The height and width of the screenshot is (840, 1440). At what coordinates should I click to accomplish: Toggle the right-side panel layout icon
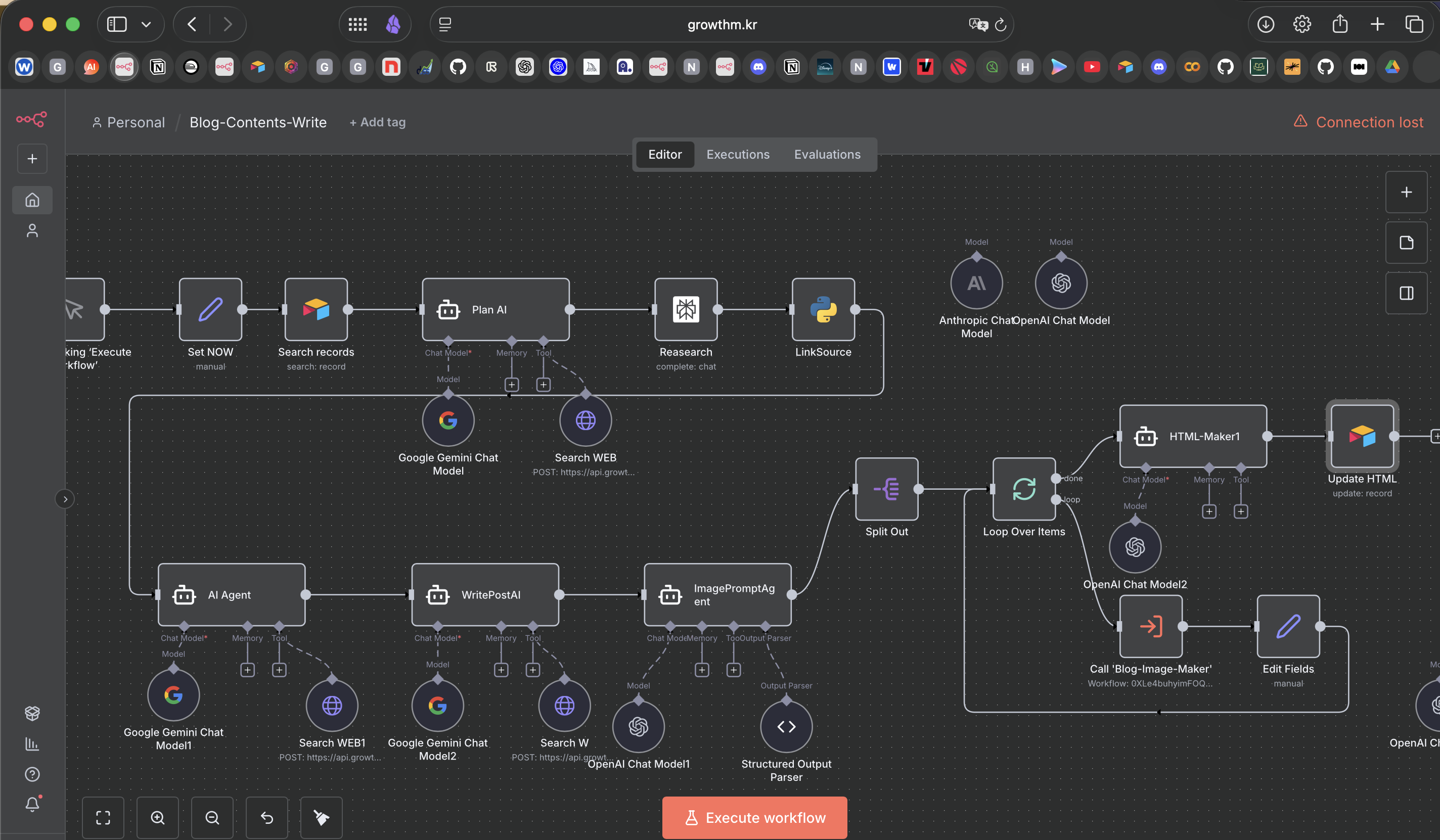click(x=1406, y=293)
